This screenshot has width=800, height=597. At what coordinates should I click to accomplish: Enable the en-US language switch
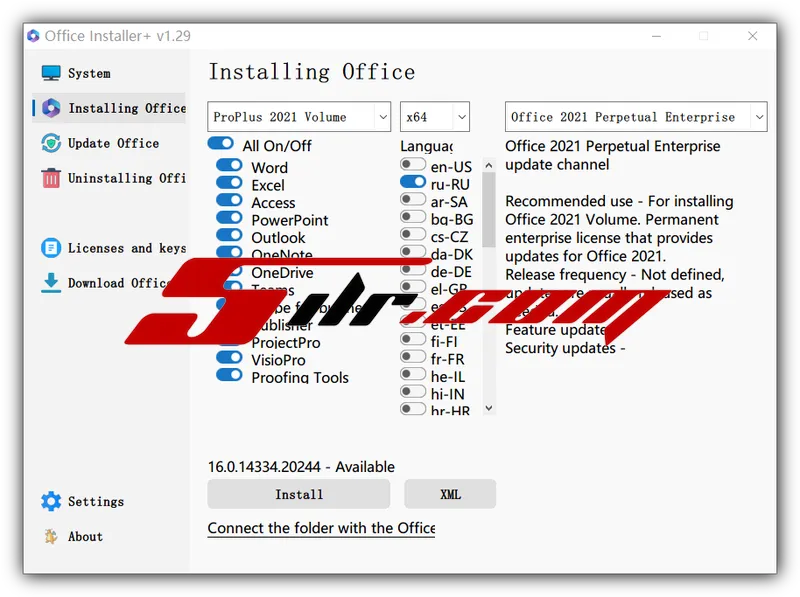(x=413, y=164)
